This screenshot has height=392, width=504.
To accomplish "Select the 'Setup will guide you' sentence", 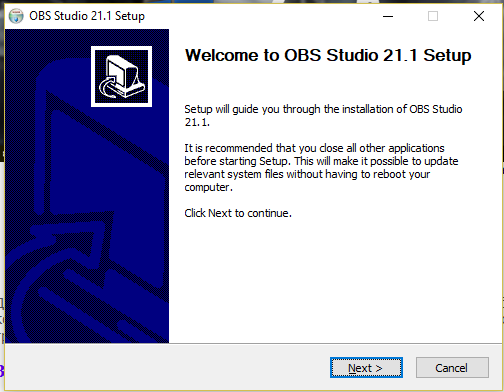I will click(323, 116).
